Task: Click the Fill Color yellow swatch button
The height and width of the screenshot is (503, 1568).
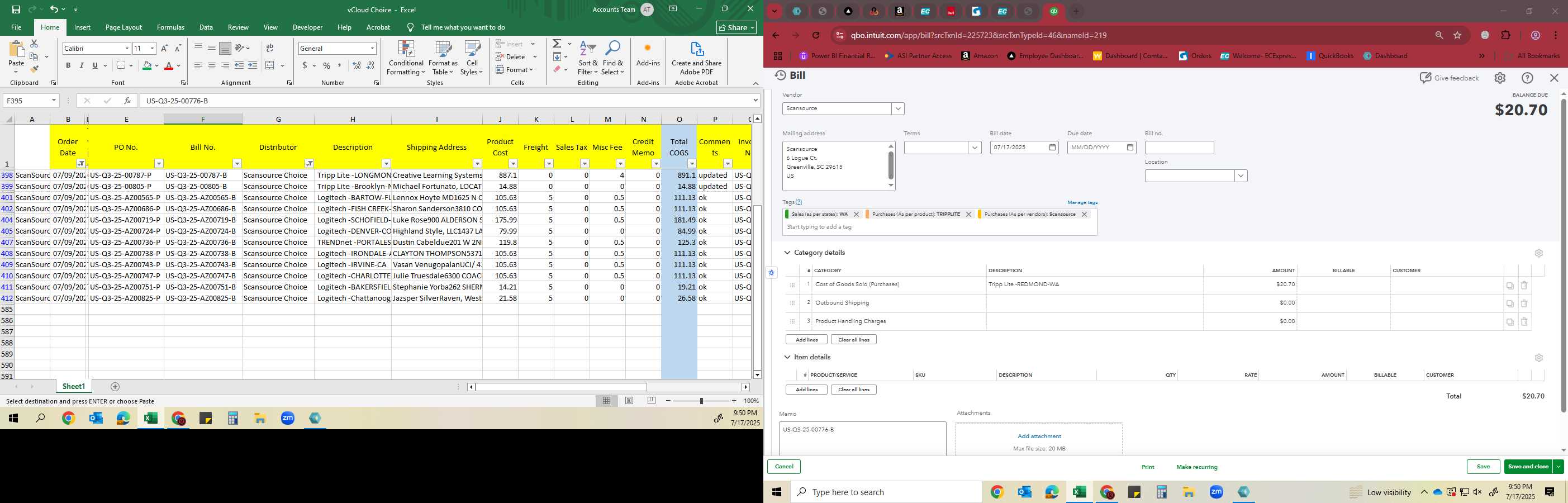Action: tap(147, 66)
